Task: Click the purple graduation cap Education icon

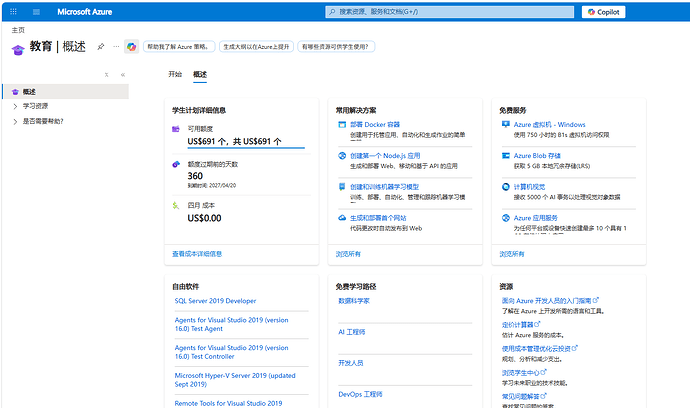Action: [x=18, y=49]
